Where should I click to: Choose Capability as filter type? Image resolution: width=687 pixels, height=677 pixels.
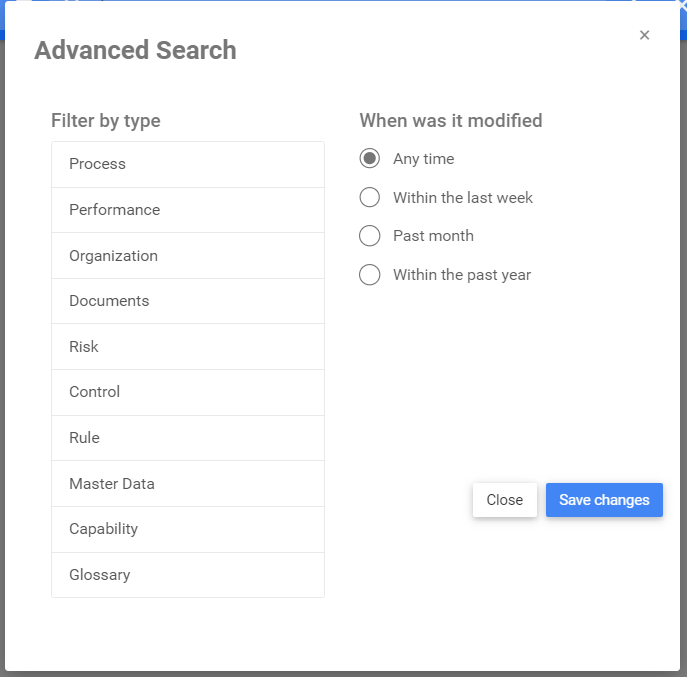[x=188, y=529]
